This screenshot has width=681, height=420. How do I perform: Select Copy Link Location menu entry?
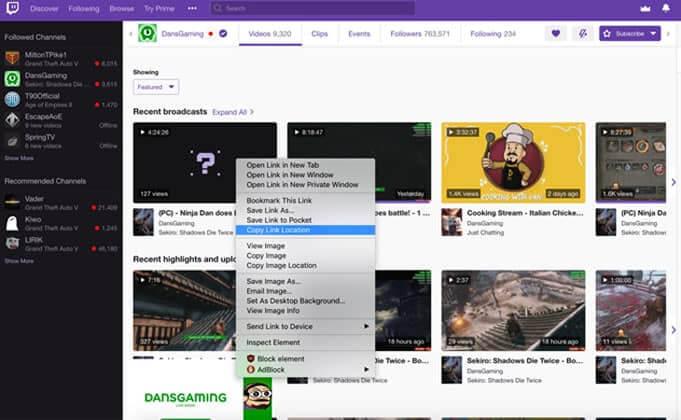tap(306, 230)
